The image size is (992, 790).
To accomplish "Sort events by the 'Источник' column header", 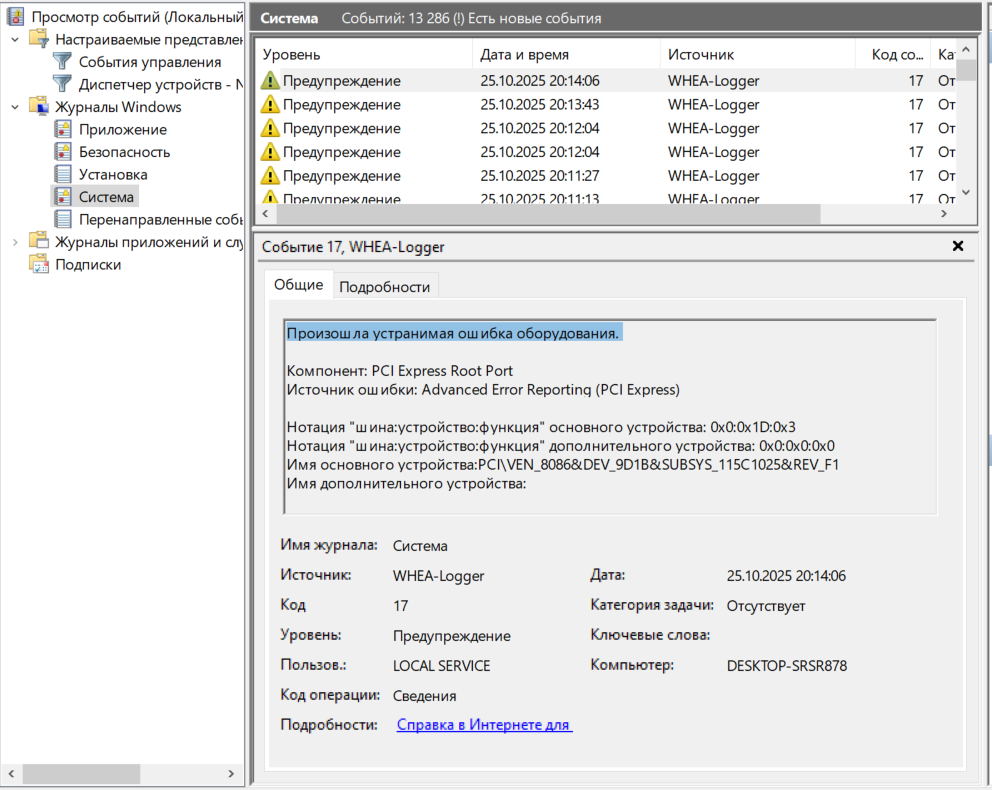I will coord(757,55).
